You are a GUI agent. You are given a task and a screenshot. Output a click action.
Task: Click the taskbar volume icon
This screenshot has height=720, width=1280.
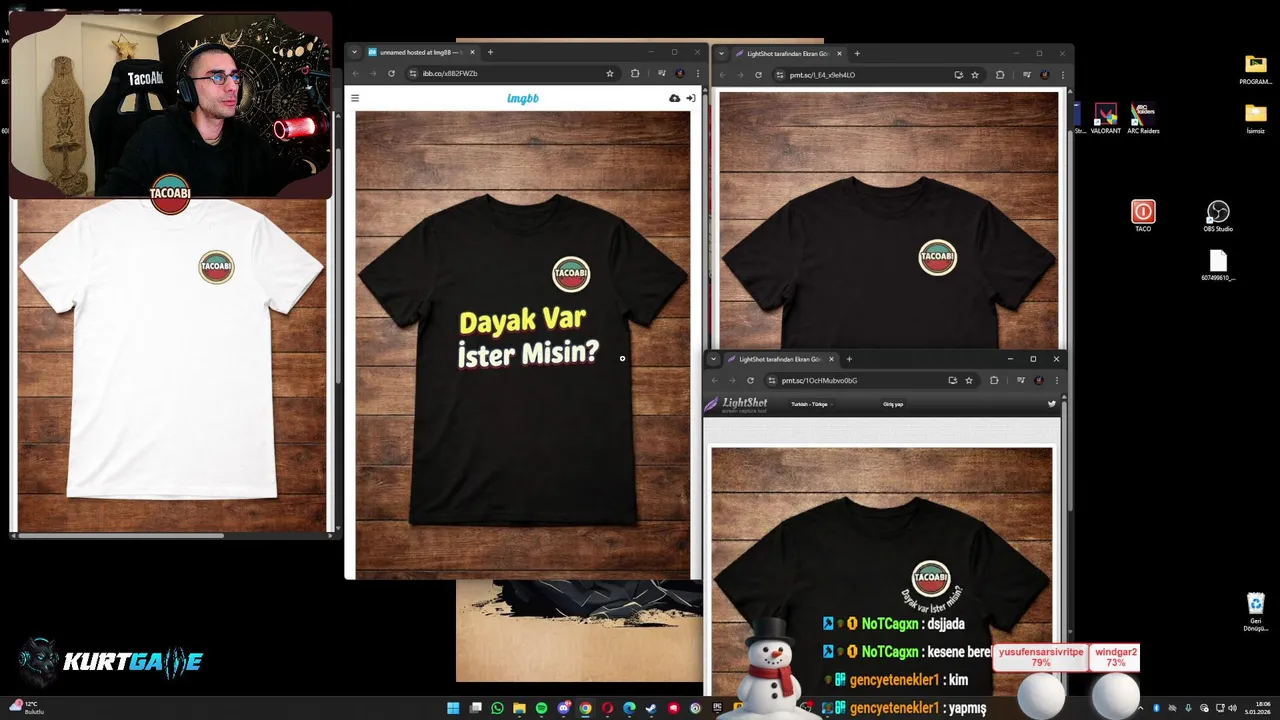pyautogui.click(x=1232, y=708)
